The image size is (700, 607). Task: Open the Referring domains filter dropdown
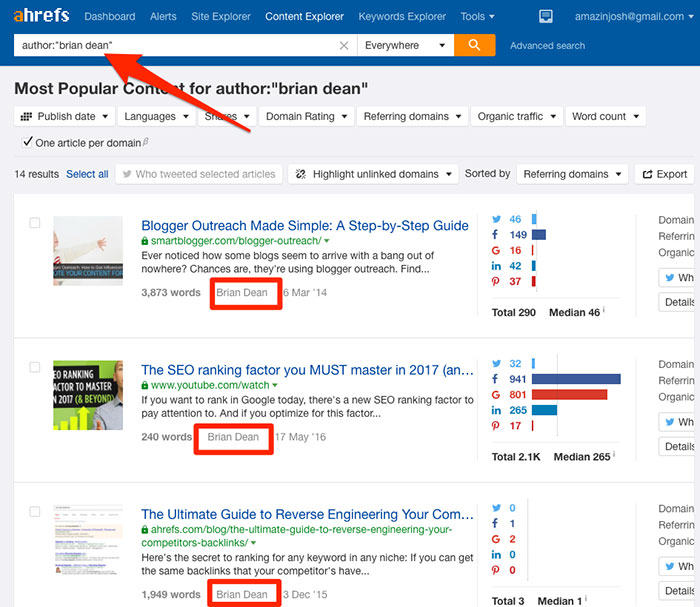click(412, 116)
